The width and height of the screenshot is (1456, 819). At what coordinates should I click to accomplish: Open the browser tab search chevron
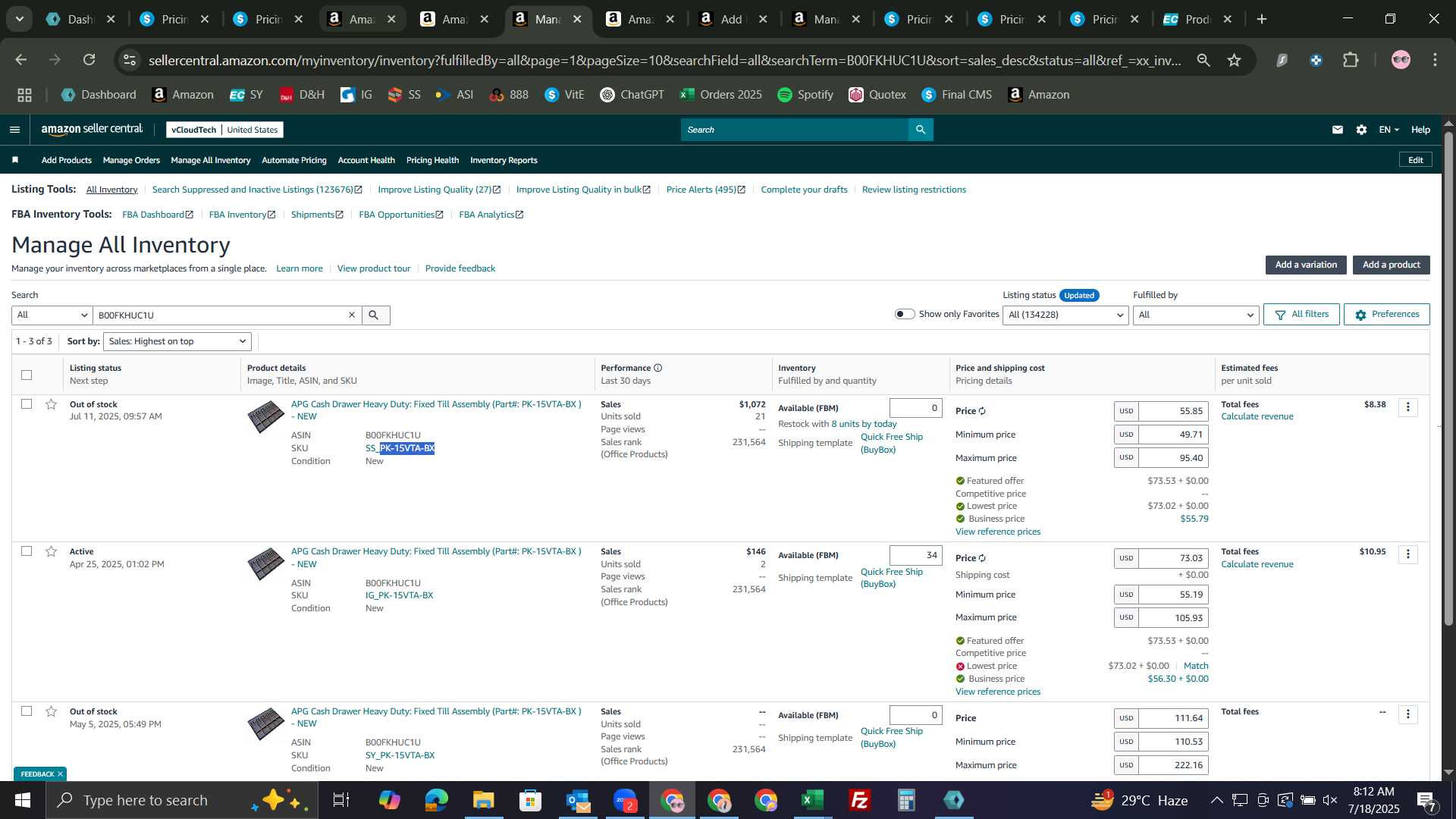(x=19, y=19)
